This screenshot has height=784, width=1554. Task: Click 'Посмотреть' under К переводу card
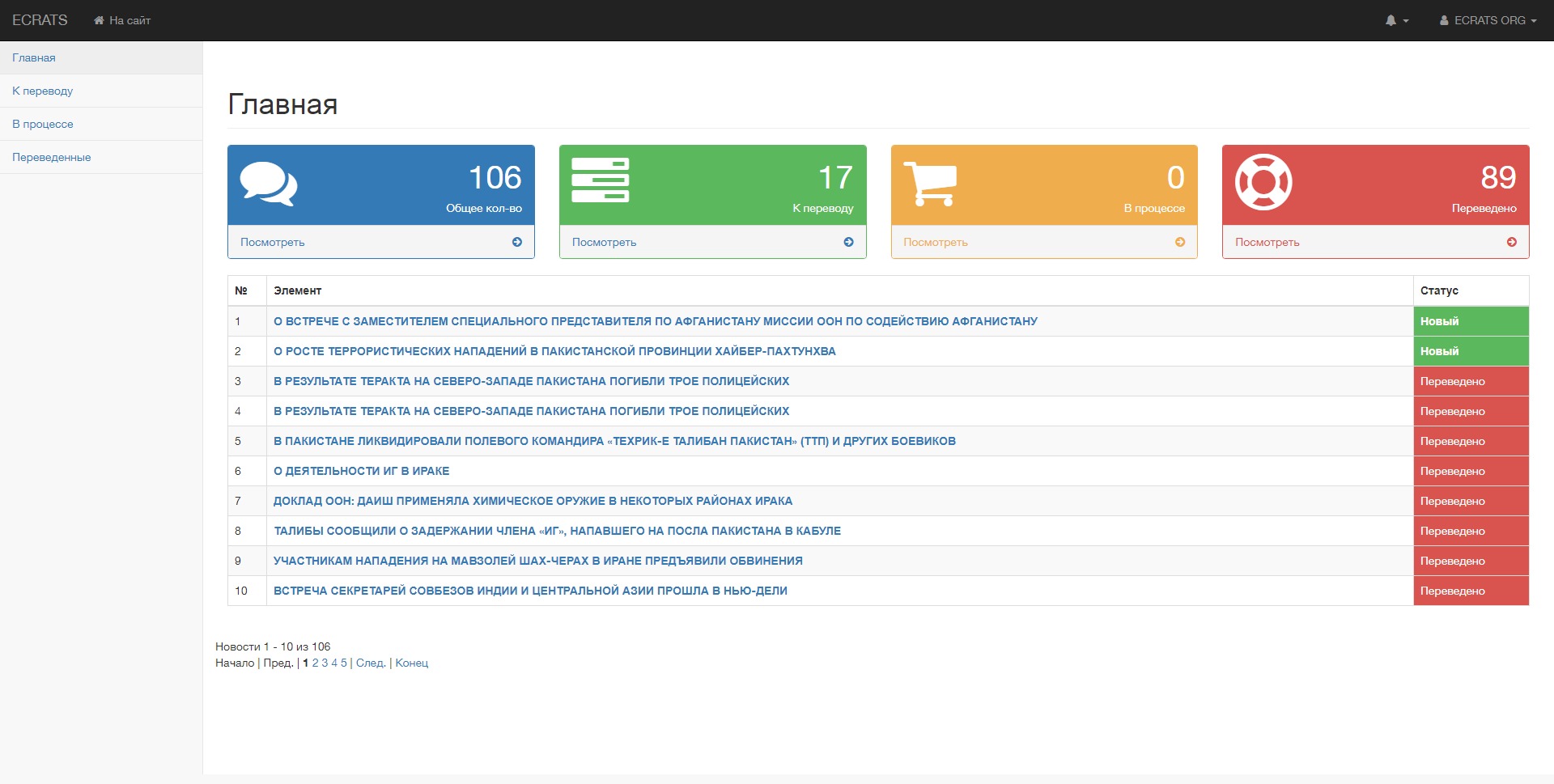(x=604, y=242)
